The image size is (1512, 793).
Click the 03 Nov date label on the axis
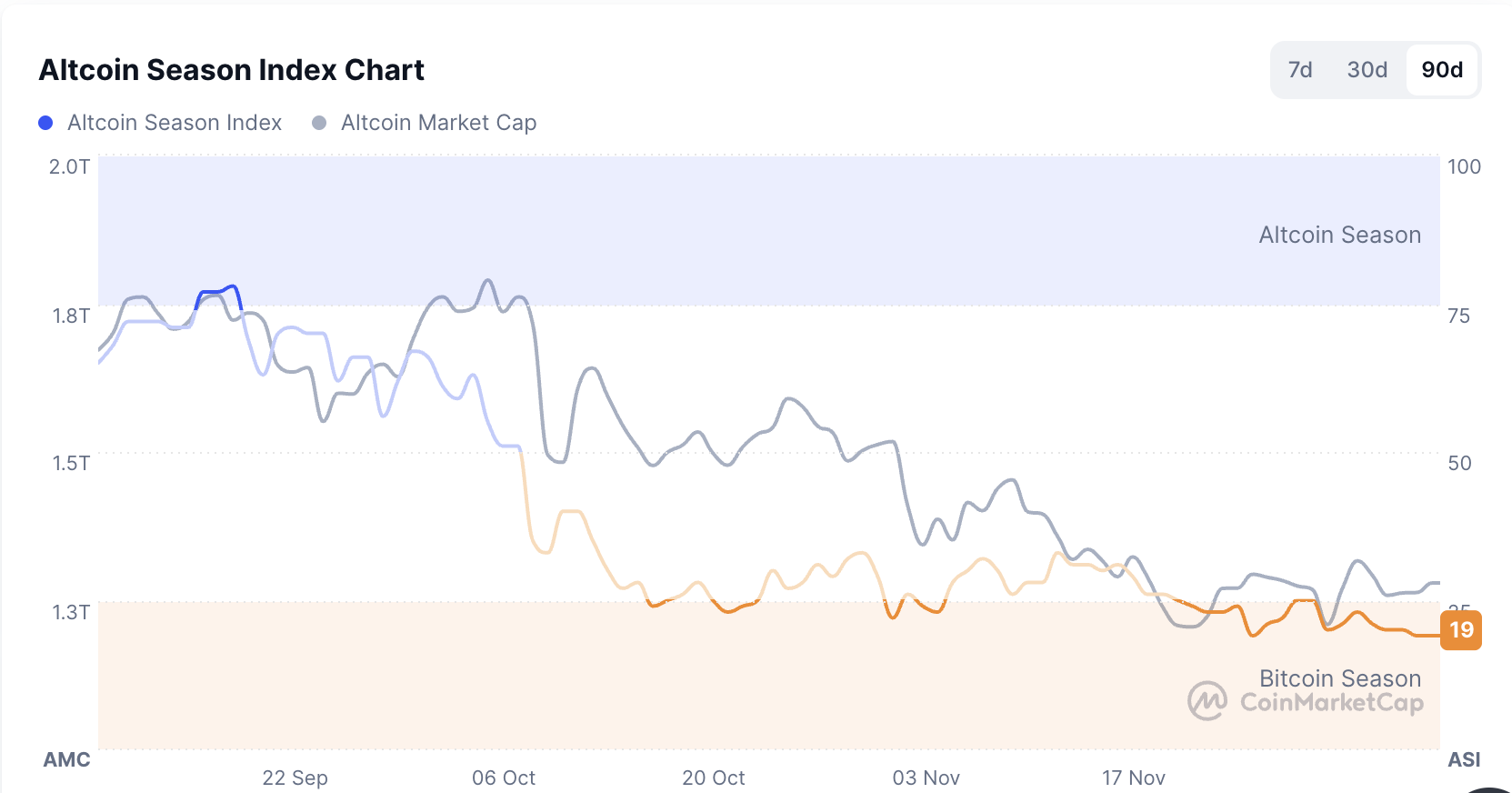[x=926, y=778]
